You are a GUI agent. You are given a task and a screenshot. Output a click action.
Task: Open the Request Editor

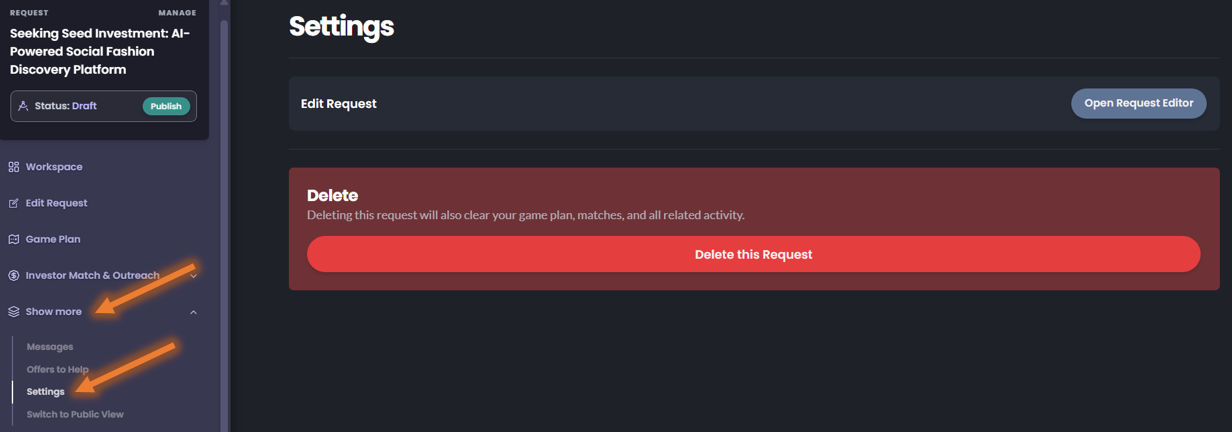[1138, 103]
